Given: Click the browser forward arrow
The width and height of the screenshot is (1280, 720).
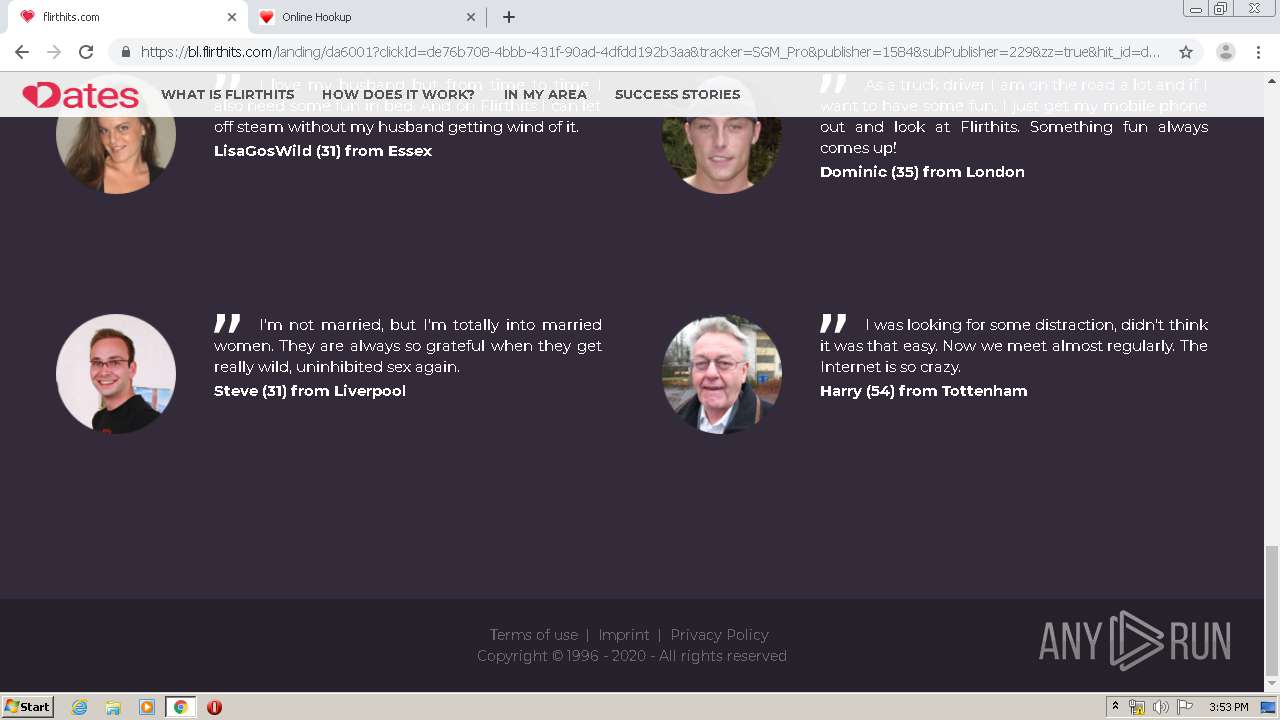Looking at the screenshot, I should click(54, 52).
